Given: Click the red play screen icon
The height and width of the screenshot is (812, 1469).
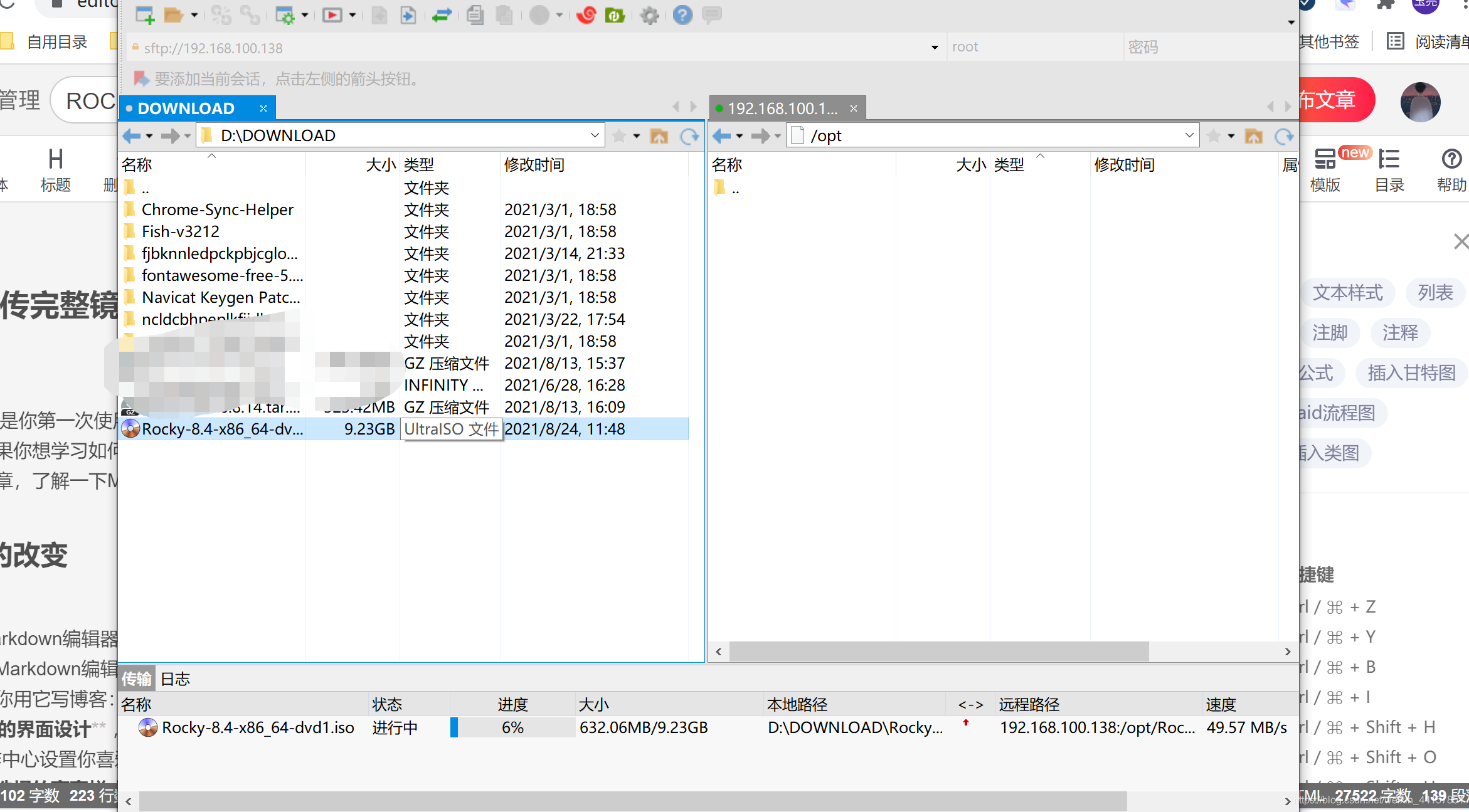Looking at the screenshot, I should [x=332, y=14].
